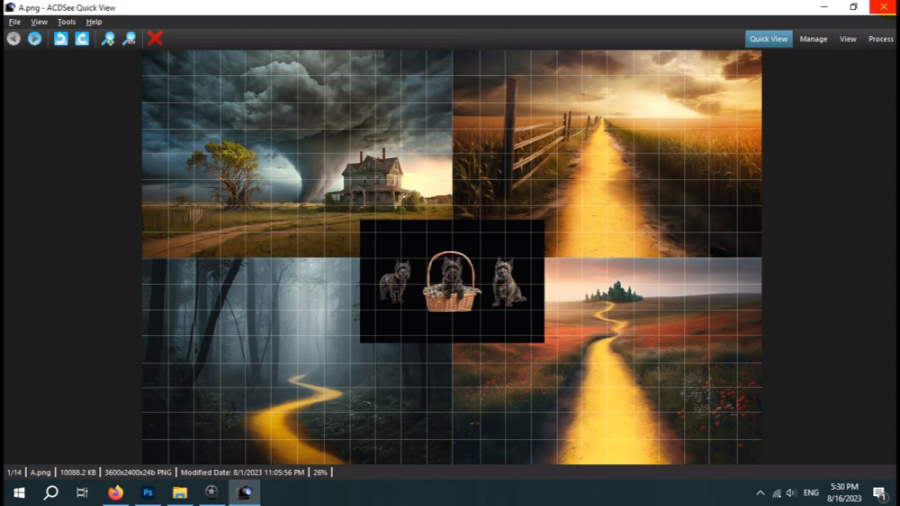Open File Explorer from the taskbar
Screen dimensions: 900x506
(x=180, y=493)
